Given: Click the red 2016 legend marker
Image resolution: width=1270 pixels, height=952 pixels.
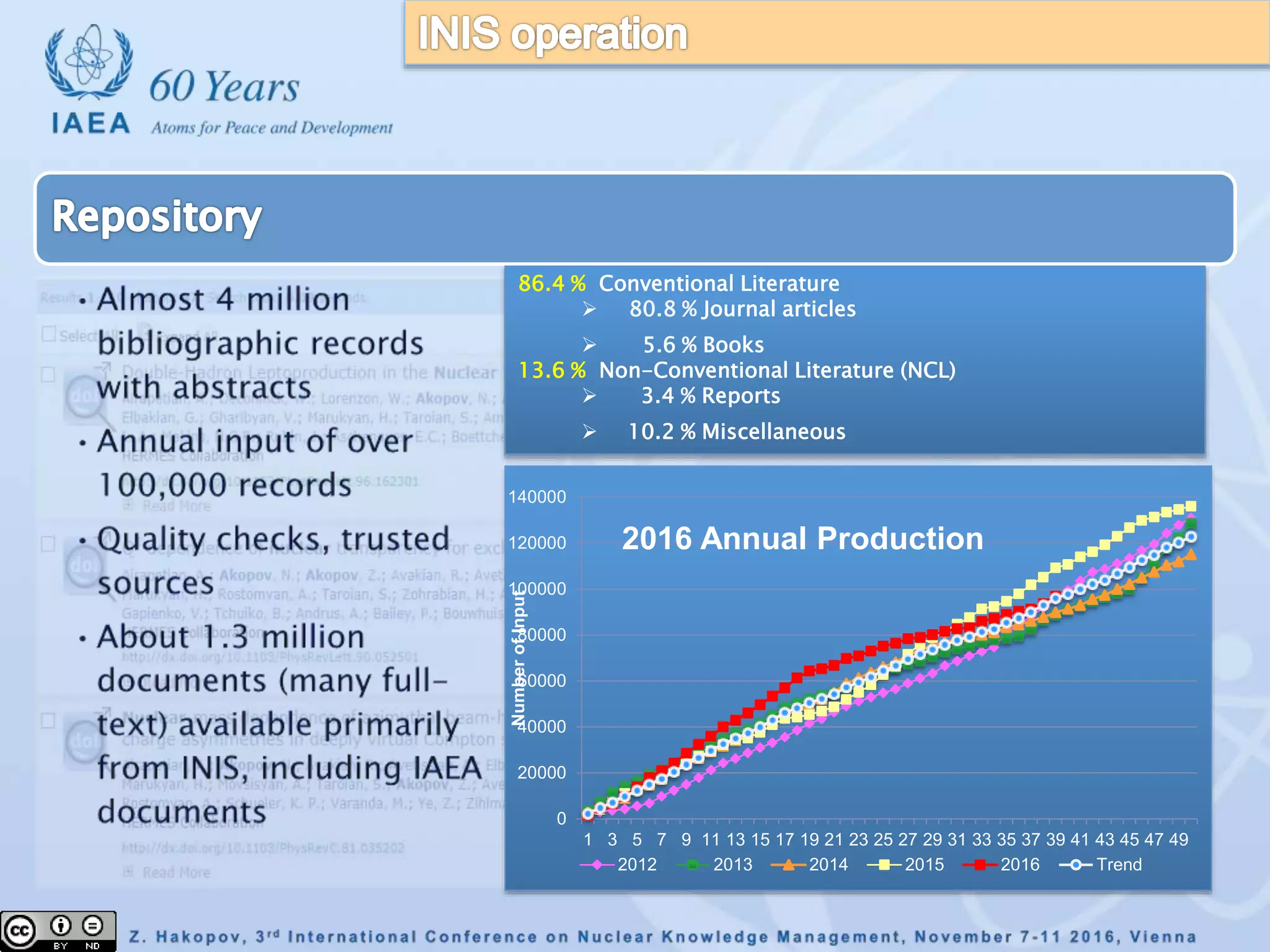Looking at the screenshot, I should 980,865.
